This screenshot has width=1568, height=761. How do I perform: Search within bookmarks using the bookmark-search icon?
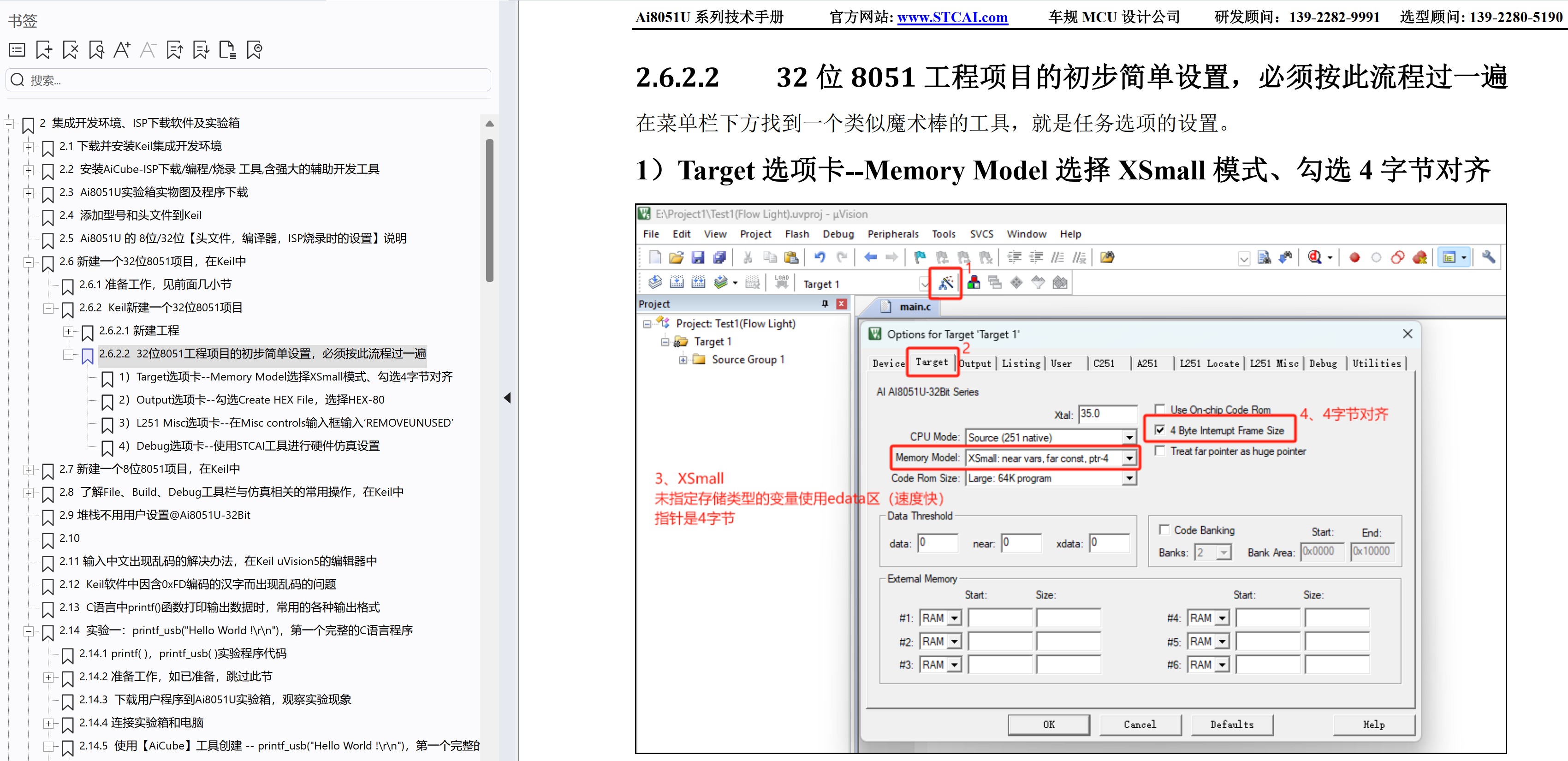96,50
